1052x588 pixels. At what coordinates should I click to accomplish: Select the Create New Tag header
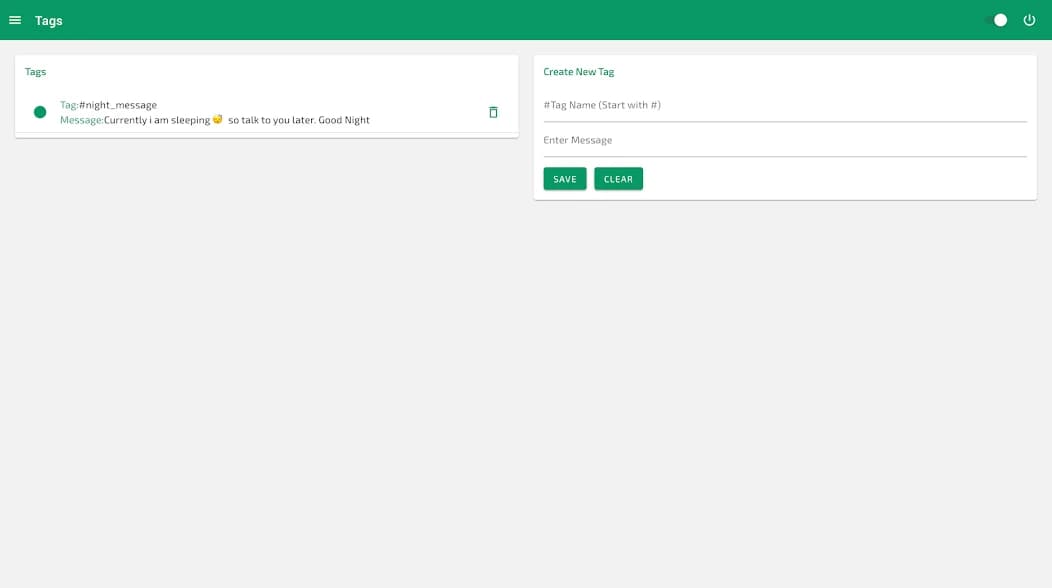pos(577,71)
